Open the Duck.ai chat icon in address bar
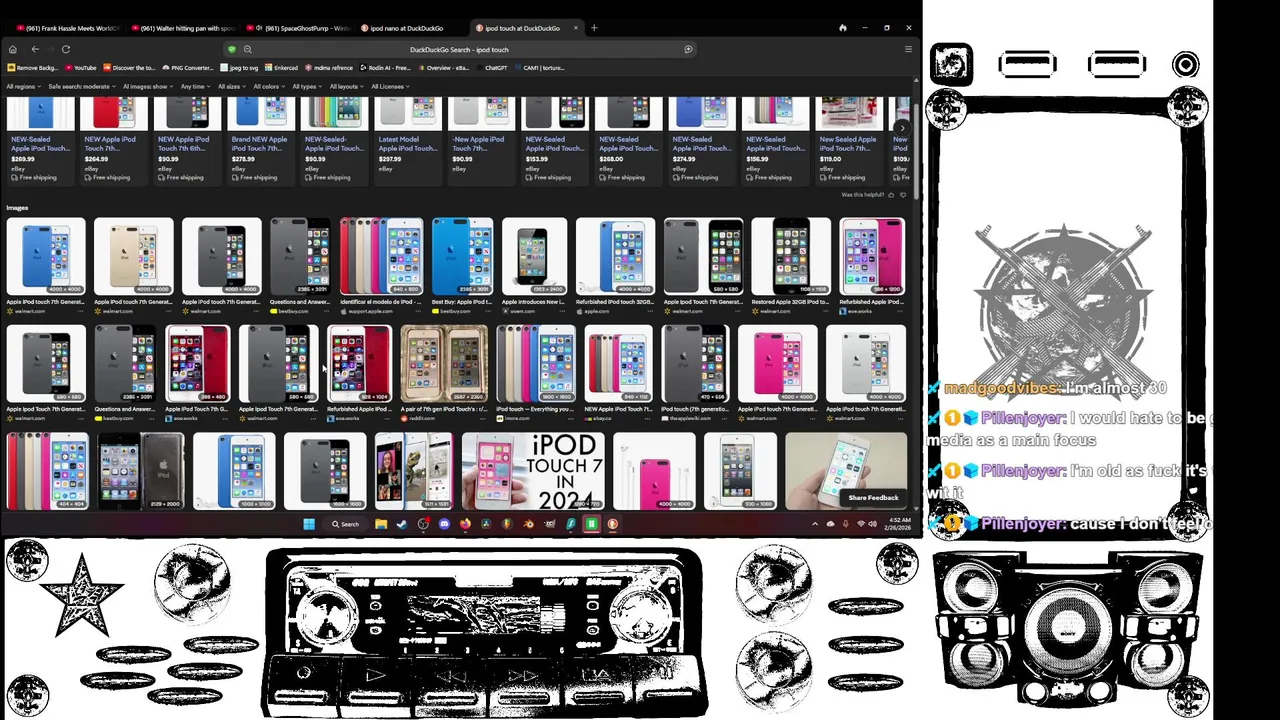 688,49
